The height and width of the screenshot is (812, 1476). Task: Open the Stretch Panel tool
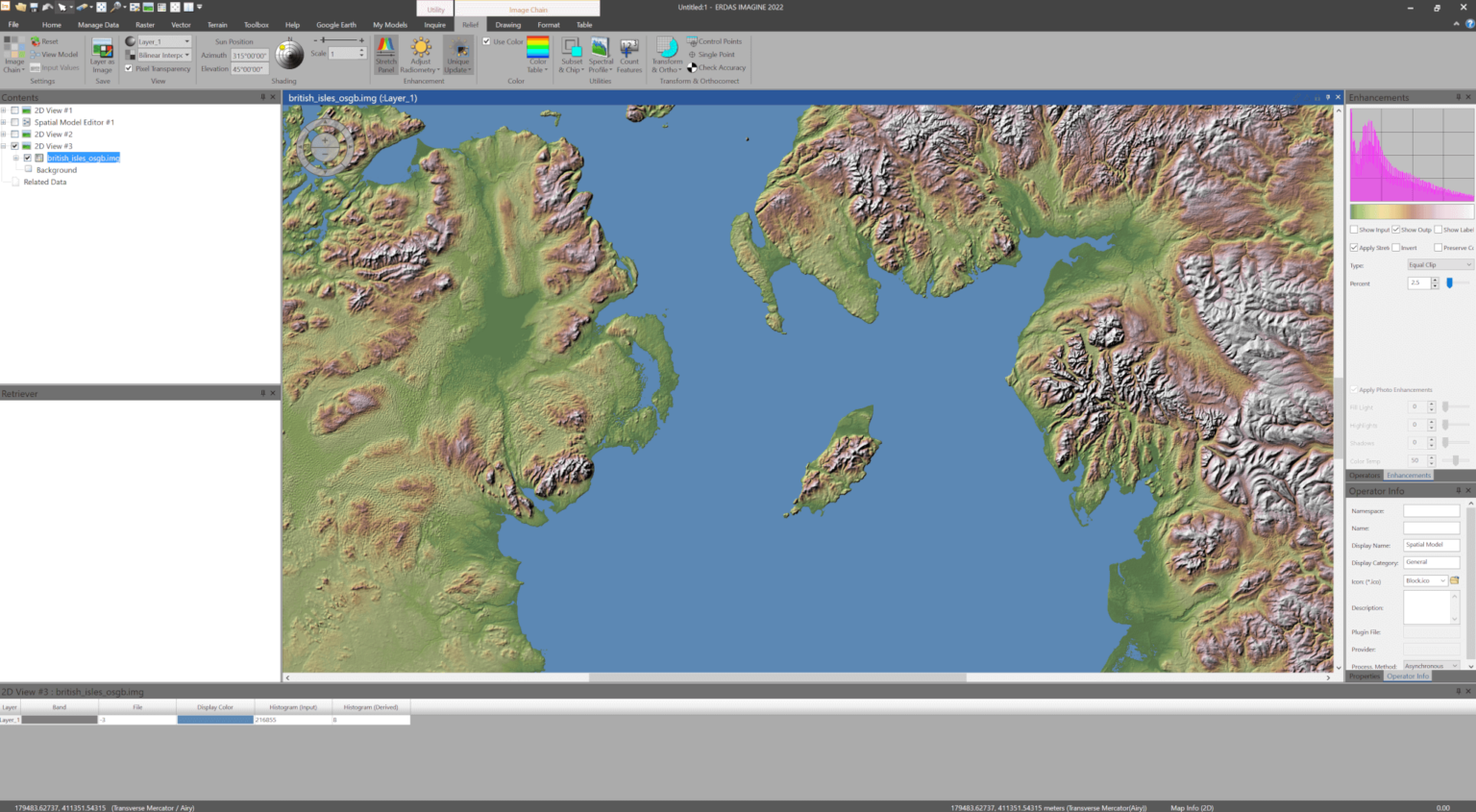(x=385, y=54)
